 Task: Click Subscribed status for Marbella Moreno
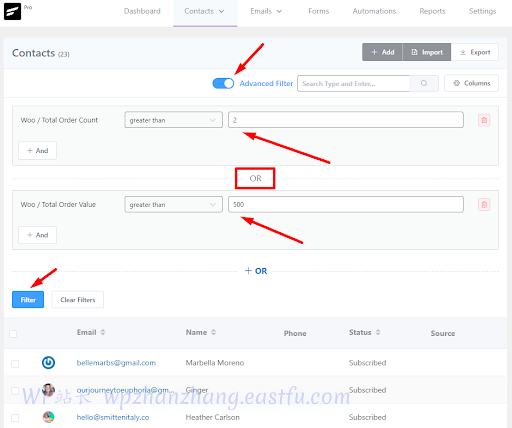367,363
